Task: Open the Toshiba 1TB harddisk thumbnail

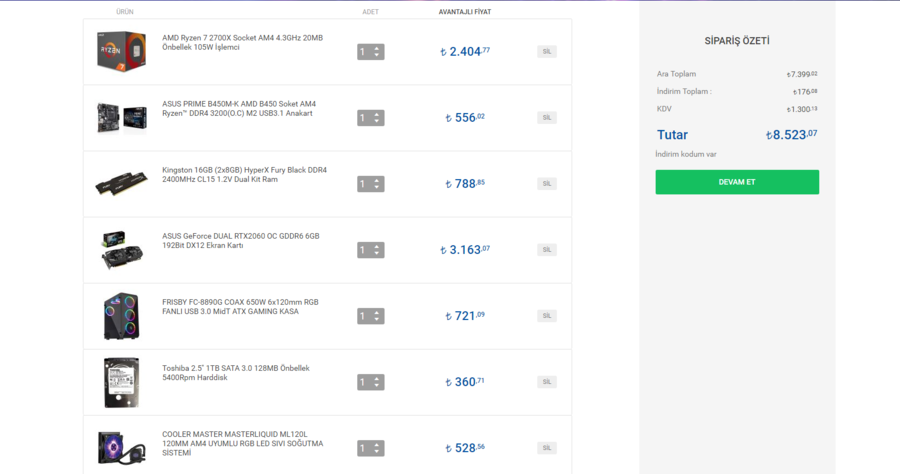Action: coord(121,382)
